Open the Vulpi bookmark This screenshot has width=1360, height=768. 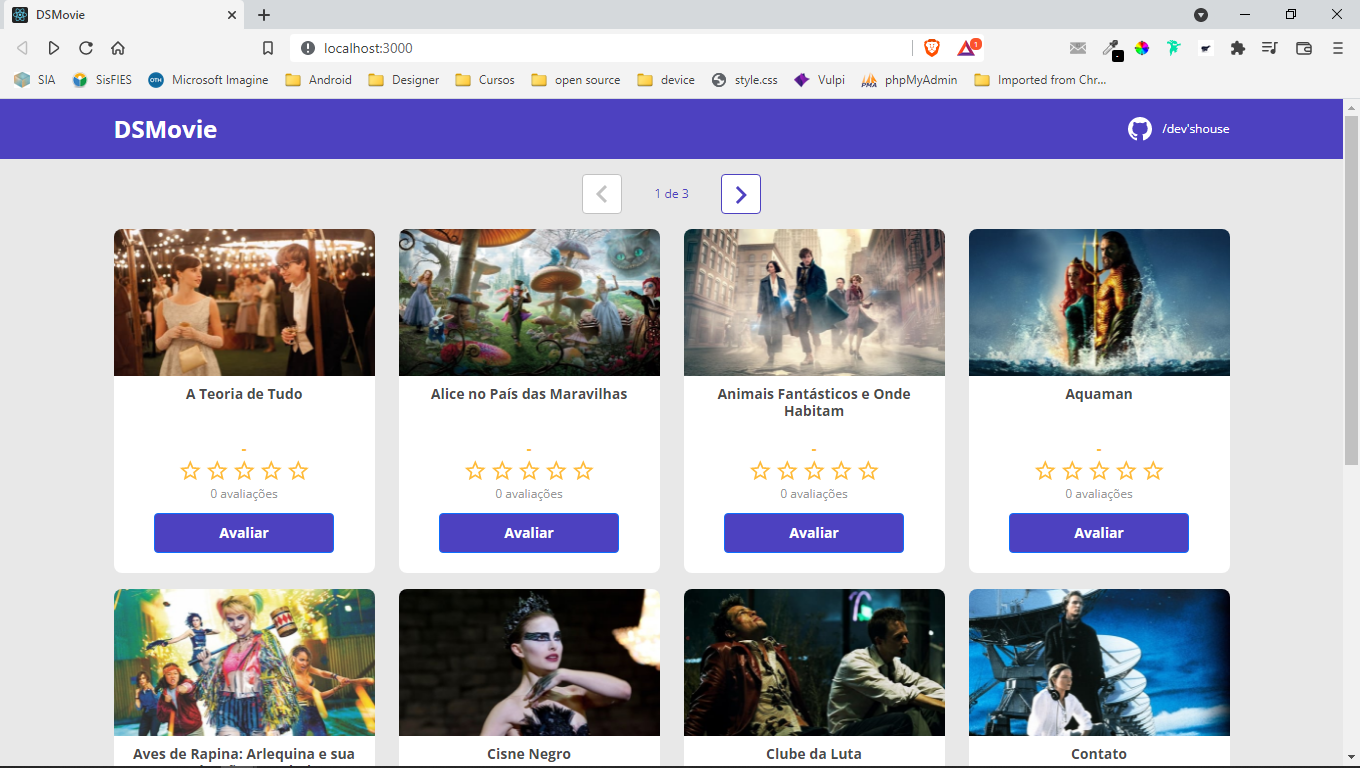pos(819,79)
